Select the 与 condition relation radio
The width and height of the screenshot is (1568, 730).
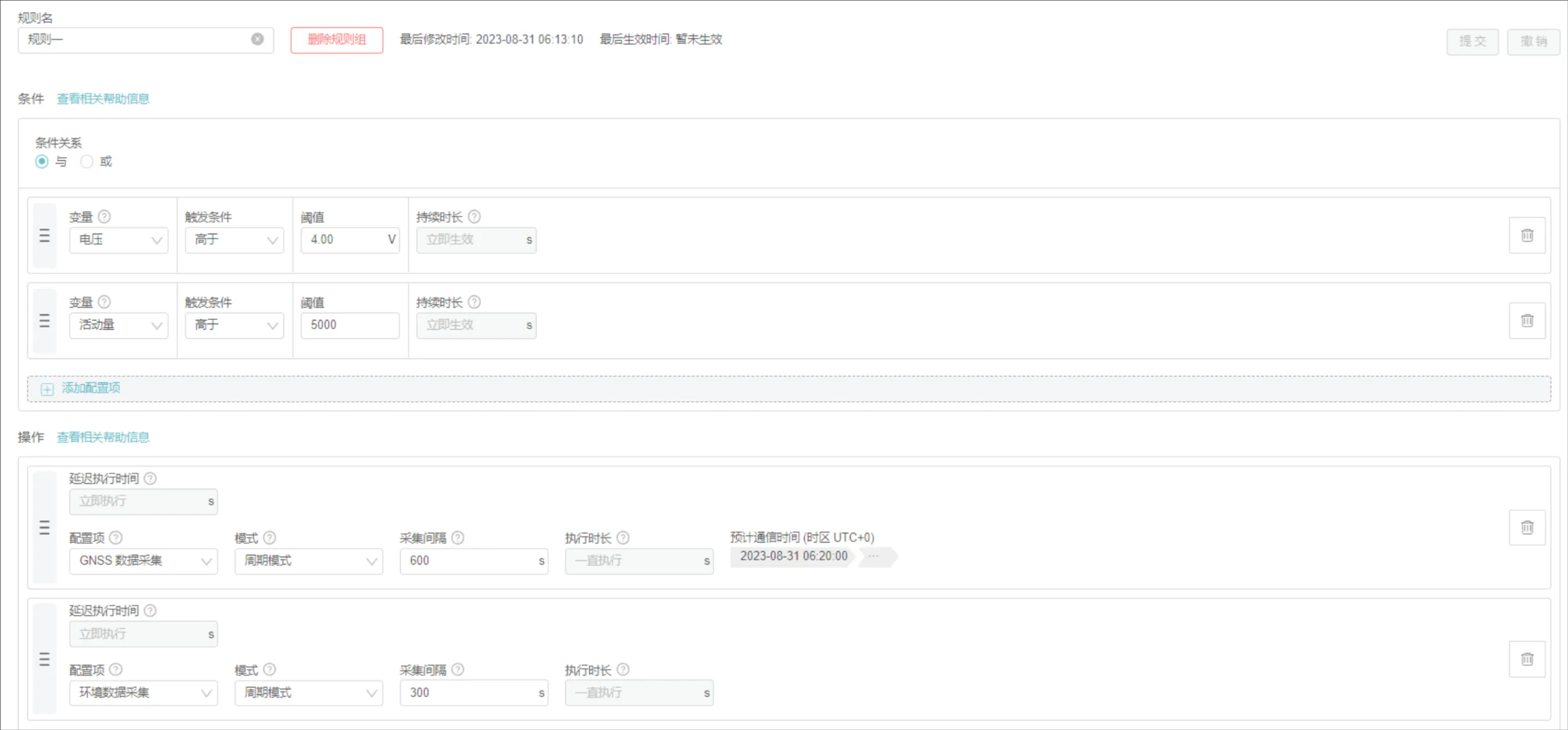click(42, 162)
